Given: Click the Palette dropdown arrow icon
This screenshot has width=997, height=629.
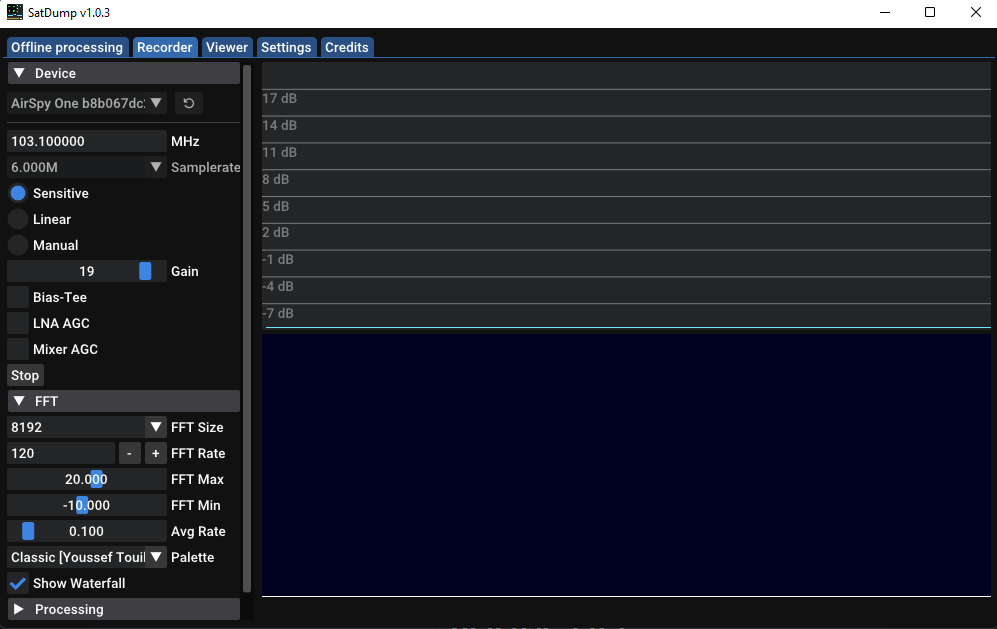Looking at the screenshot, I should 156,557.
